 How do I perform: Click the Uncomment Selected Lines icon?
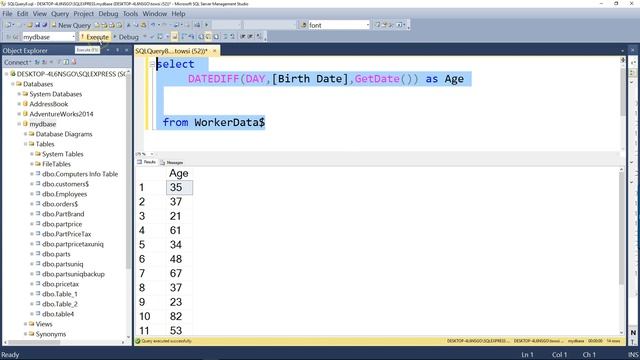233,37
